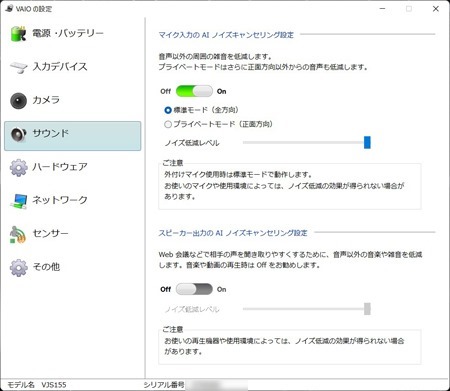Image resolution: width=450 pixels, height=391 pixels.
Task: Click the battery icon for 電源・バッテリー
Action: [18, 33]
